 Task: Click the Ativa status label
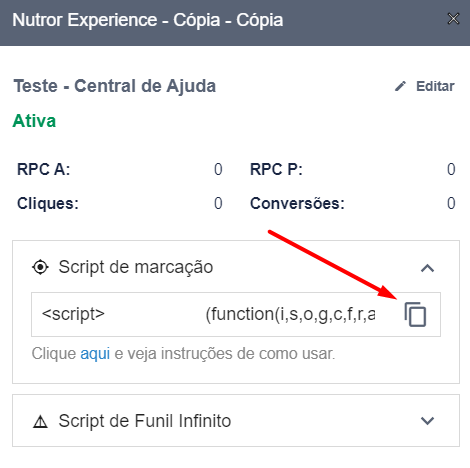[x=34, y=121]
